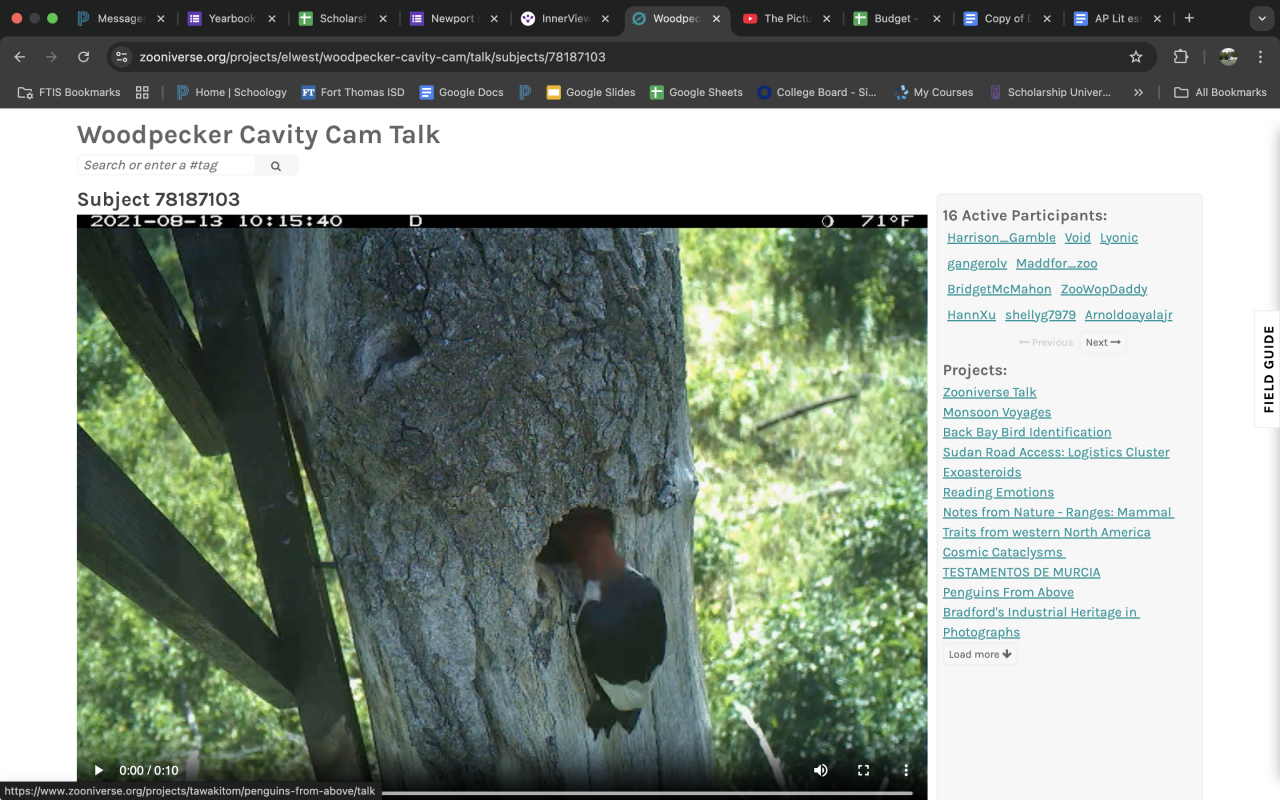Open the Scholarship Univer... bookmark
The height and width of the screenshot is (800, 1280).
click(x=1050, y=92)
